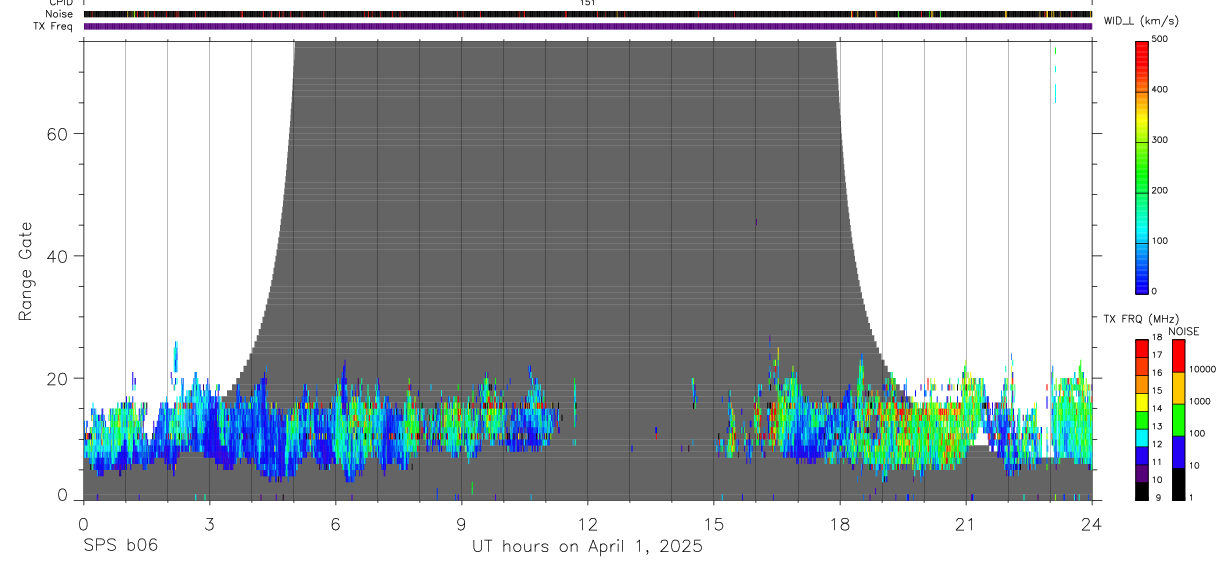Click the 'WID⊥ (km/s)' colorbar title

[1140, 20]
